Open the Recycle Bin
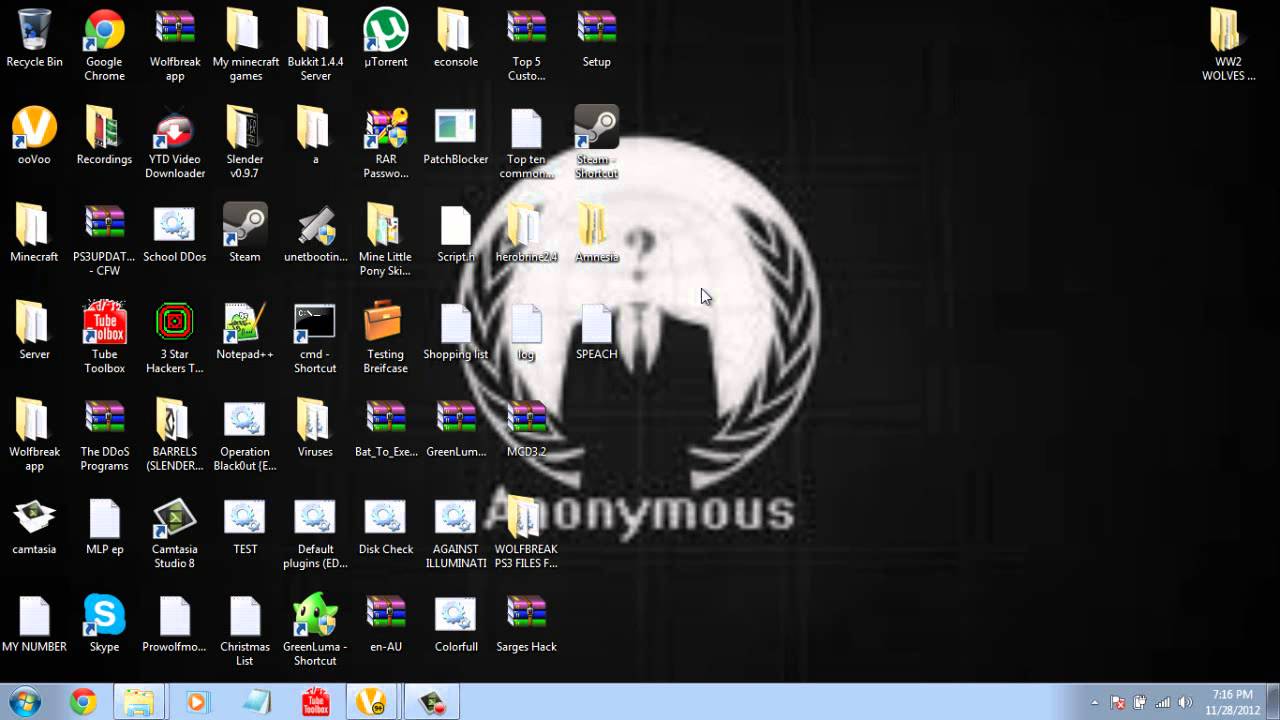Viewport: 1280px width, 720px height. tap(34, 39)
